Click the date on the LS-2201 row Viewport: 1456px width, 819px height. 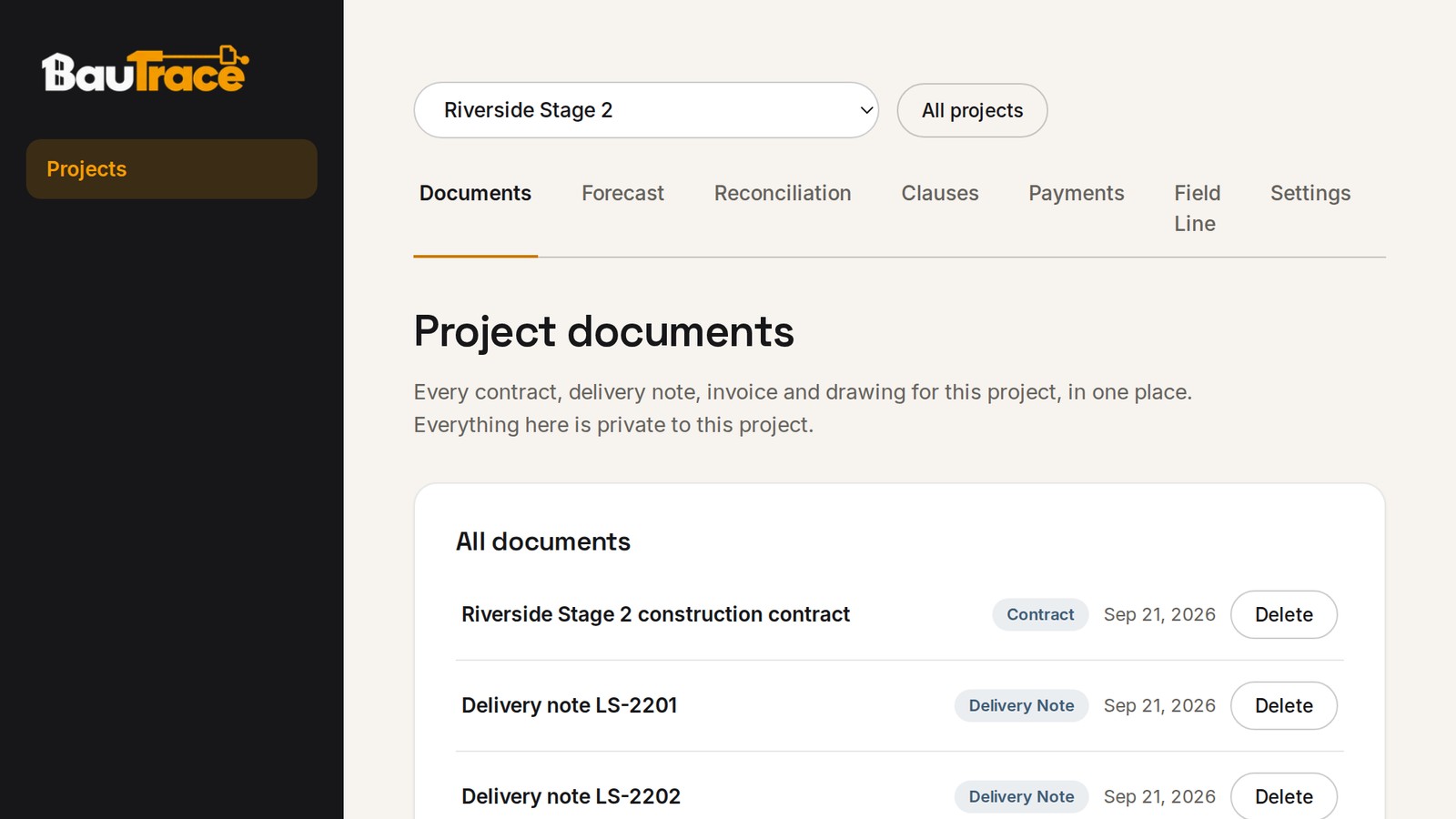(x=1159, y=705)
